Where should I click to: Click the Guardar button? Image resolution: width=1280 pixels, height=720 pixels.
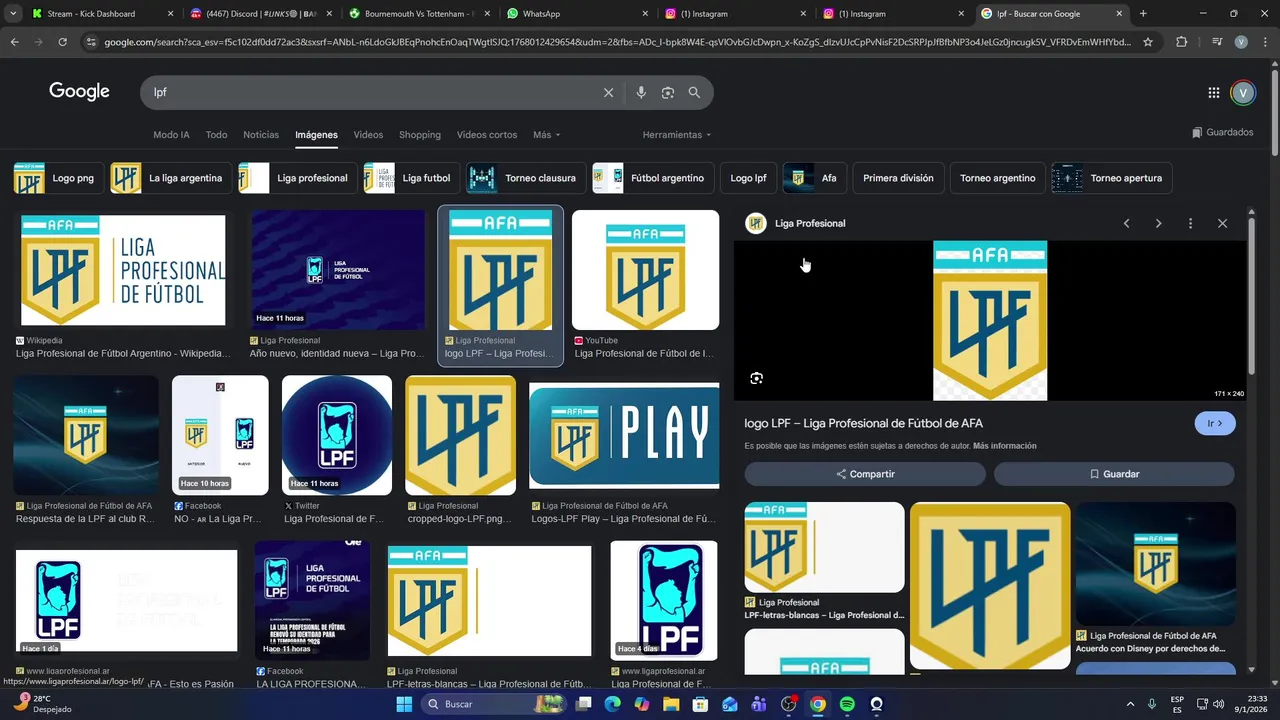click(x=1114, y=474)
